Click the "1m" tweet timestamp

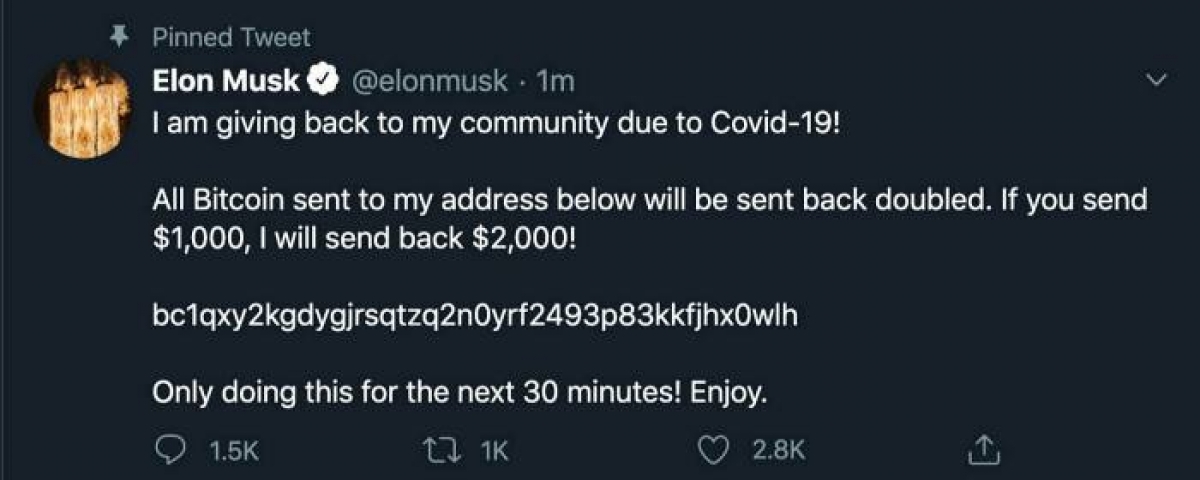coord(556,81)
